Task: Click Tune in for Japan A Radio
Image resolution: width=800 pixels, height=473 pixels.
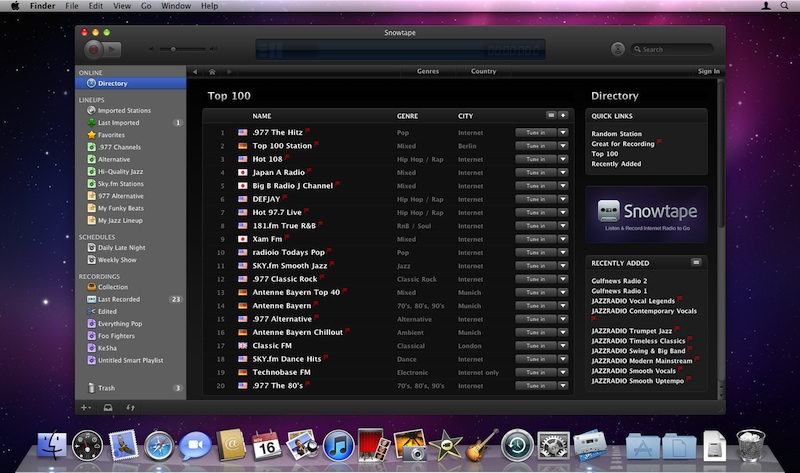Action: pyautogui.click(x=535, y=172)
